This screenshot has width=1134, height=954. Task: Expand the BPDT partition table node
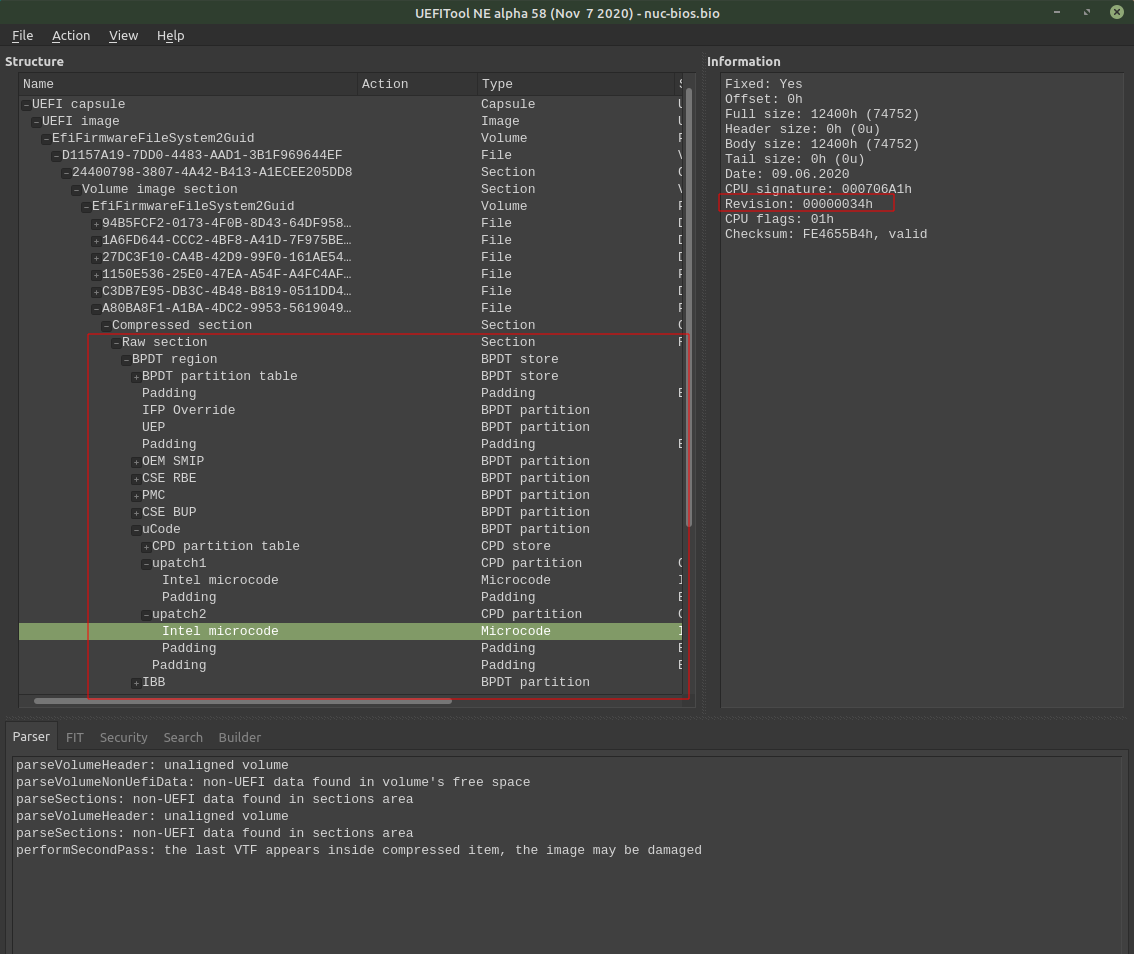[x=136, y=377]
